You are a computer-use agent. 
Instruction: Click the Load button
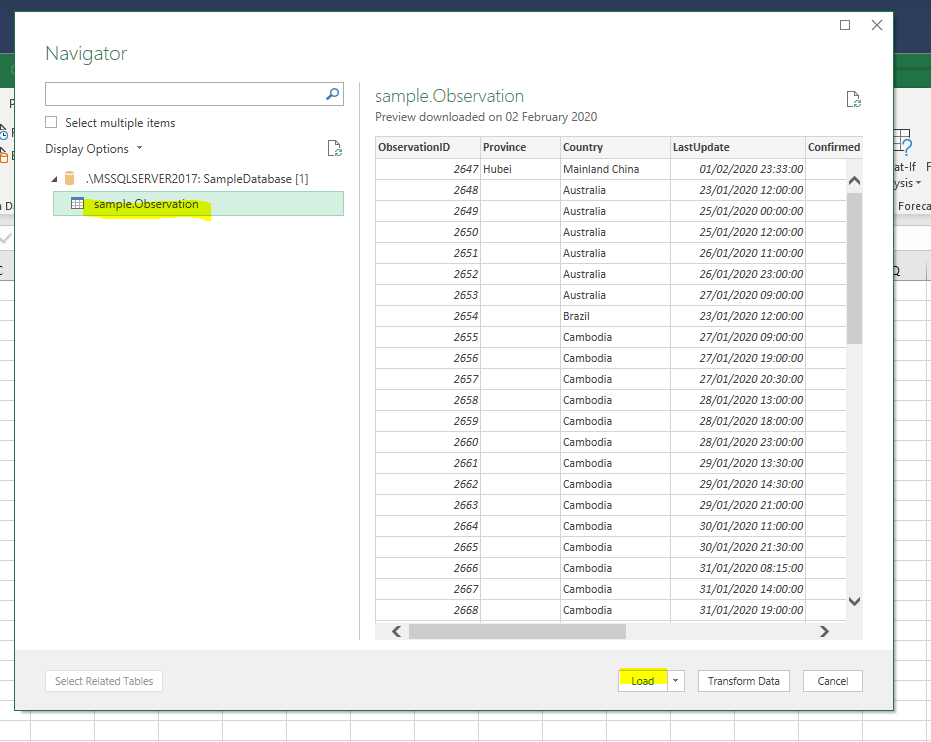(642, 681)
